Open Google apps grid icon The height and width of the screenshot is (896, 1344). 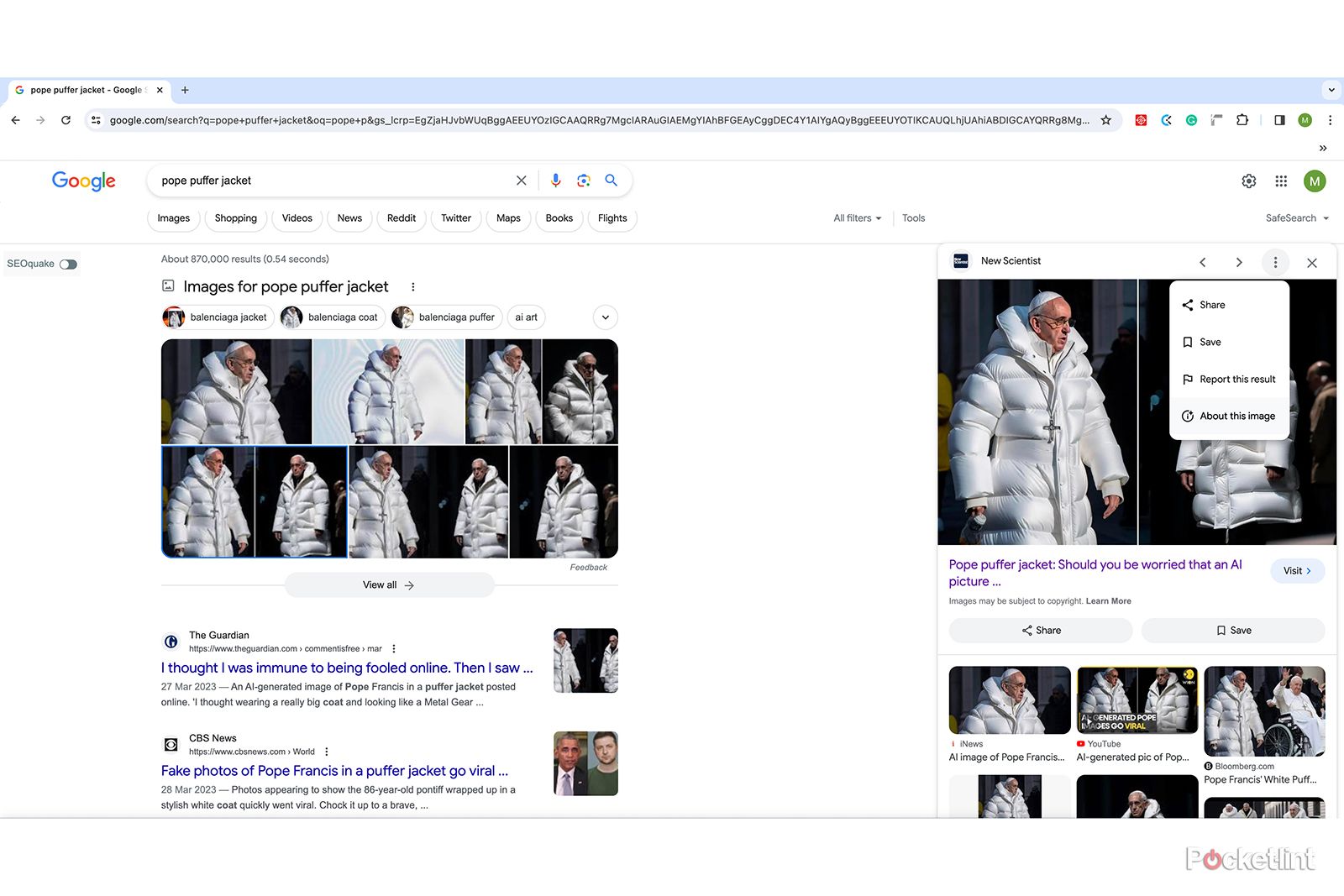pyautogui.click(x=1281, y=181)
